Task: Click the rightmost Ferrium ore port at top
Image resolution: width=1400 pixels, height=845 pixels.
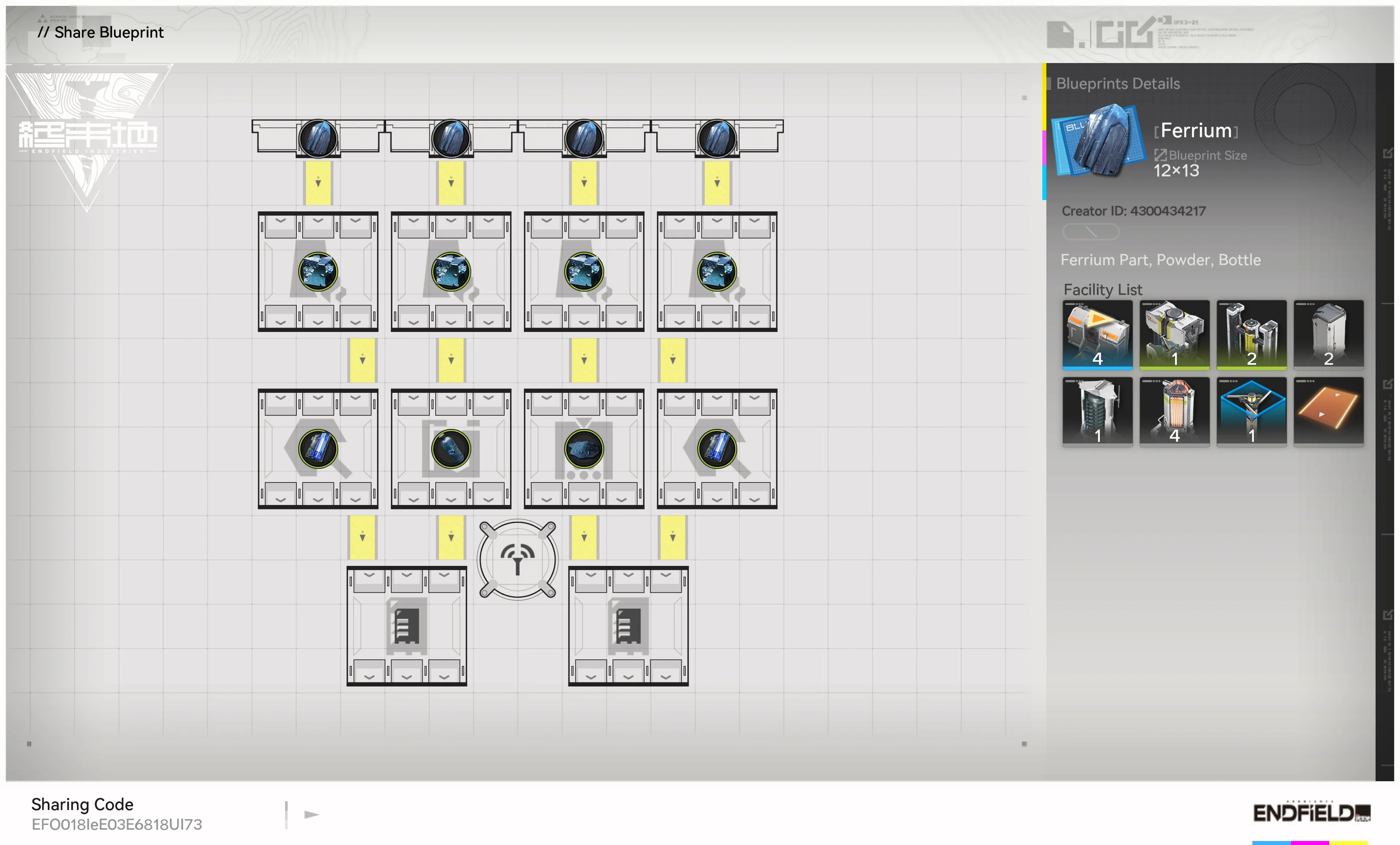Action: (x=716, y=138)
